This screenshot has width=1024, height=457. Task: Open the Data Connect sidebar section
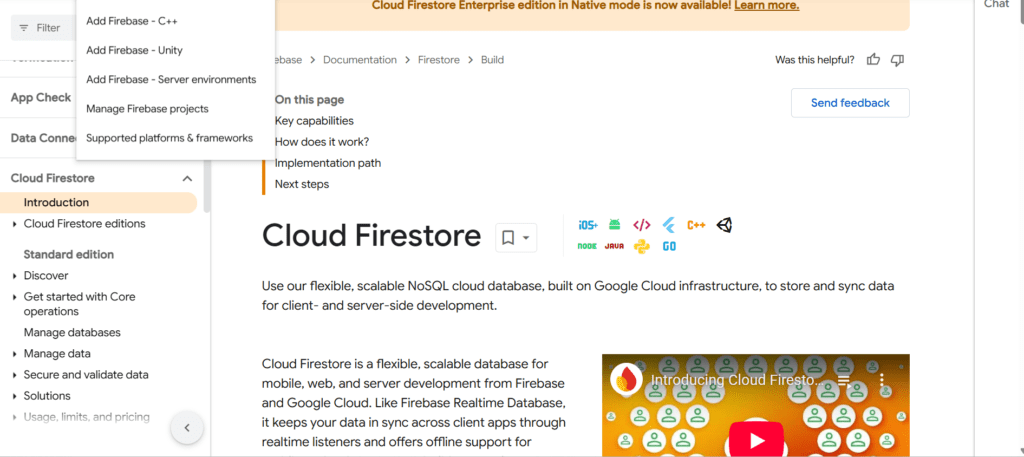click(x=43, y=138)
